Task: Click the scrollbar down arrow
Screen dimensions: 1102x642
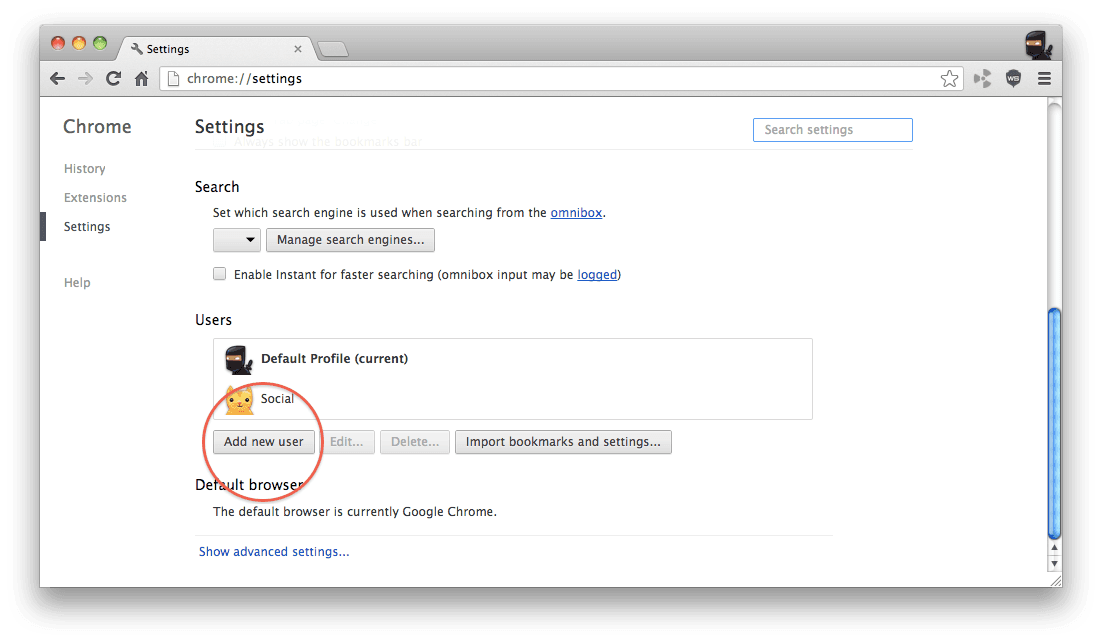Action: click(x=1054, y=564)
